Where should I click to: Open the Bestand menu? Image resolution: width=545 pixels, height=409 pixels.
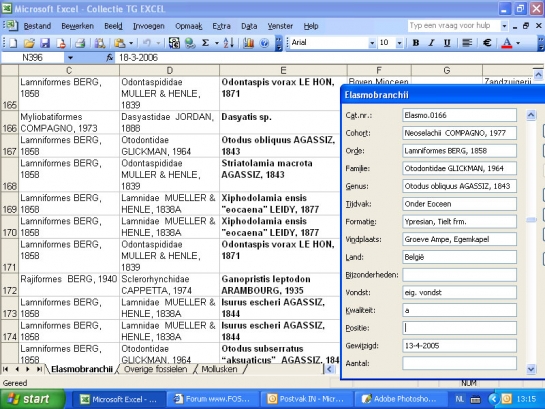click(x=37, y=26)
